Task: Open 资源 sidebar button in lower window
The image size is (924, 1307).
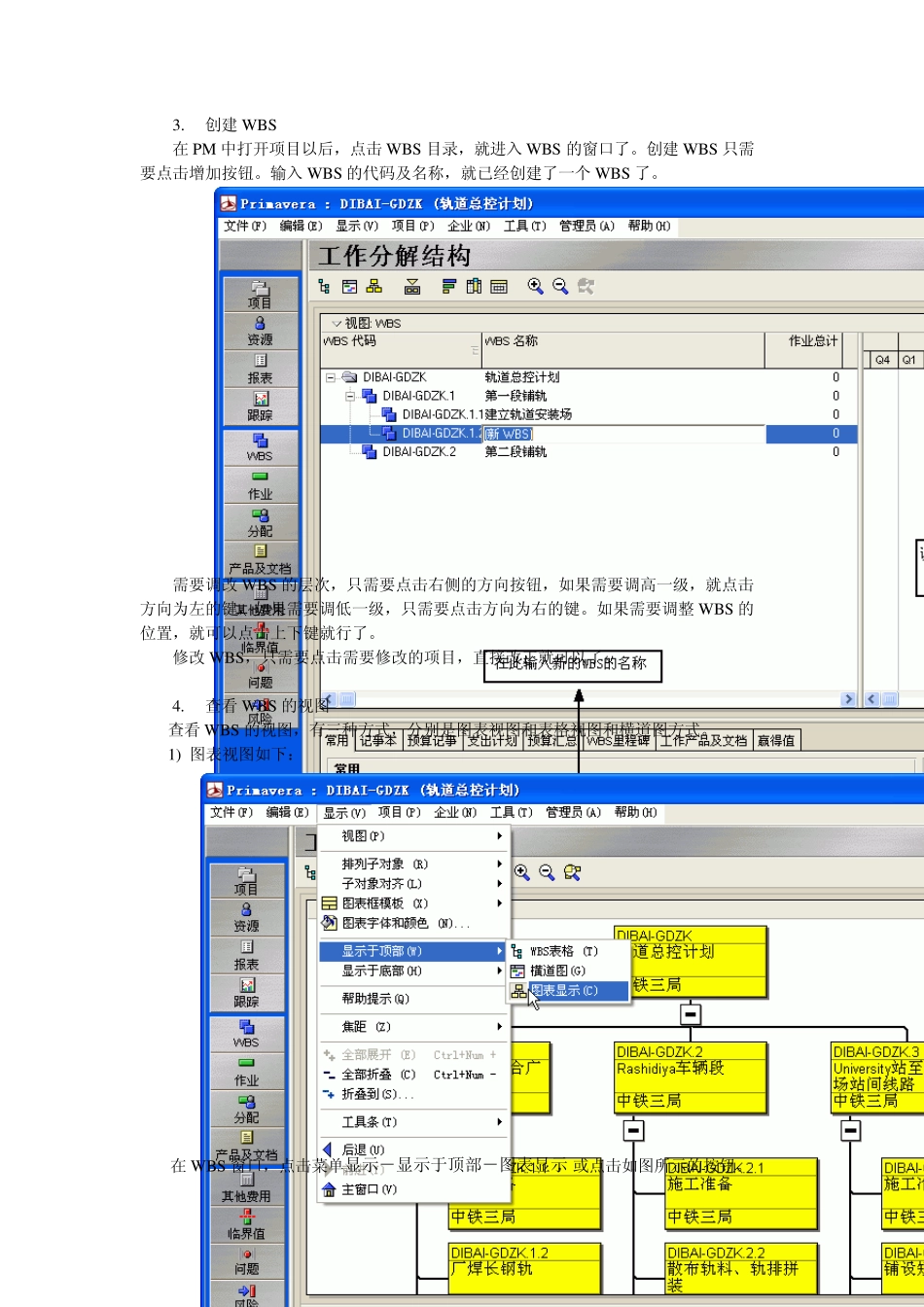Action: click(x=246, y=918)
